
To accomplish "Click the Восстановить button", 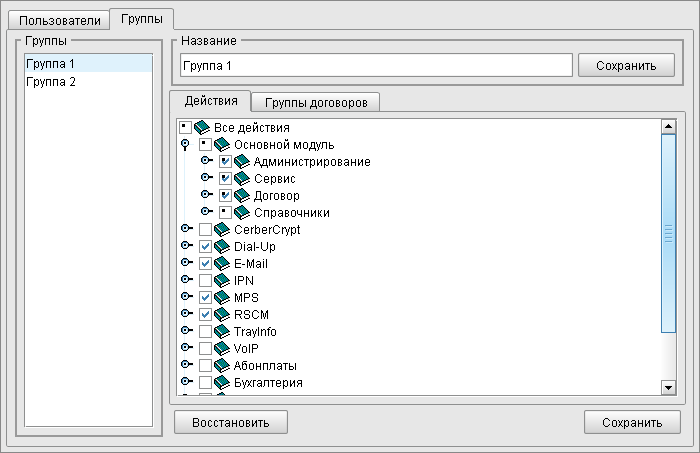I will 230,422.
